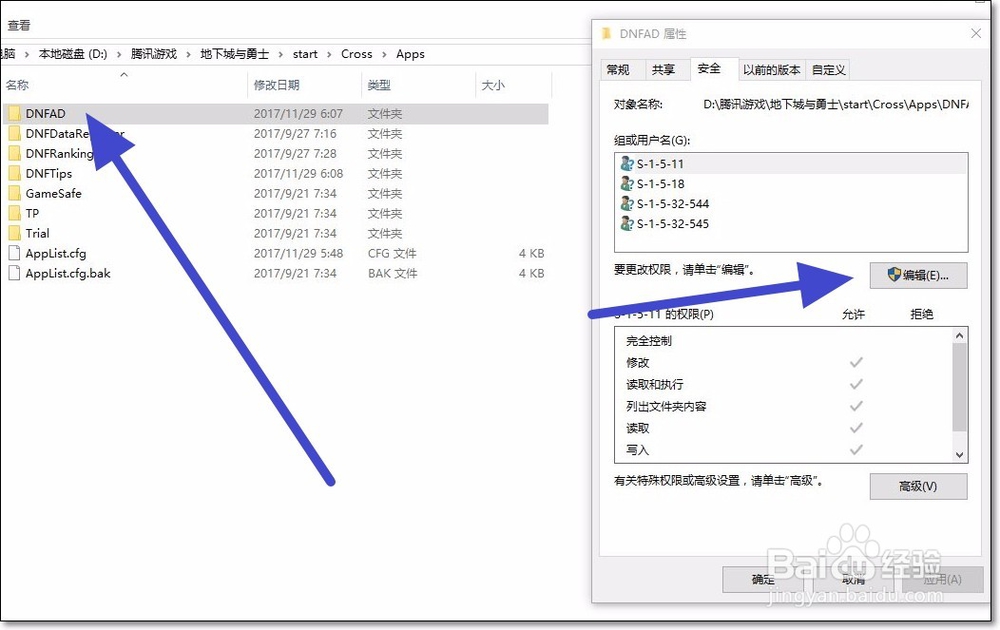Click the date 2017/11/29 6:08
The width and height of the screenshot is (1000, 630).
click(298, 173)
